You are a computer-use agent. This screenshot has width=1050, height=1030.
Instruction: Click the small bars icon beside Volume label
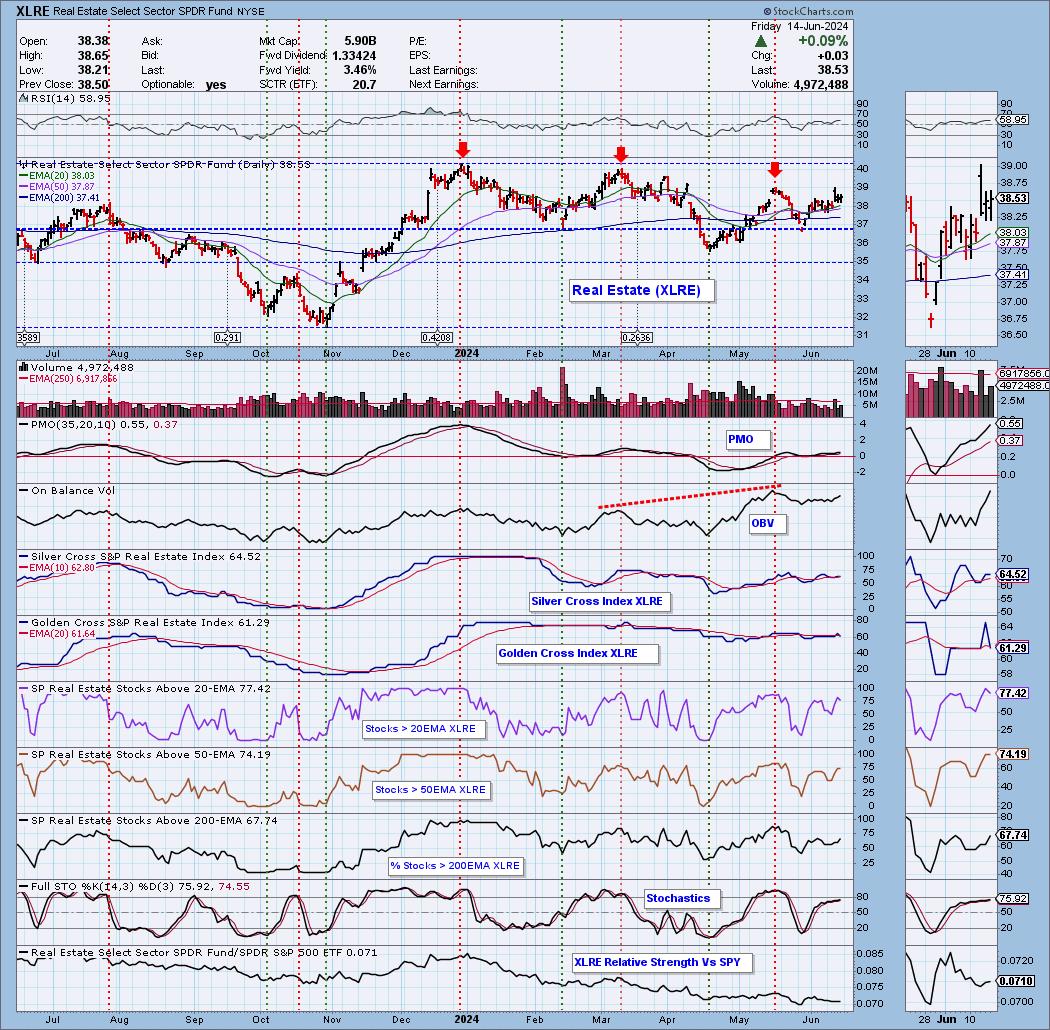tap(23, 367)
